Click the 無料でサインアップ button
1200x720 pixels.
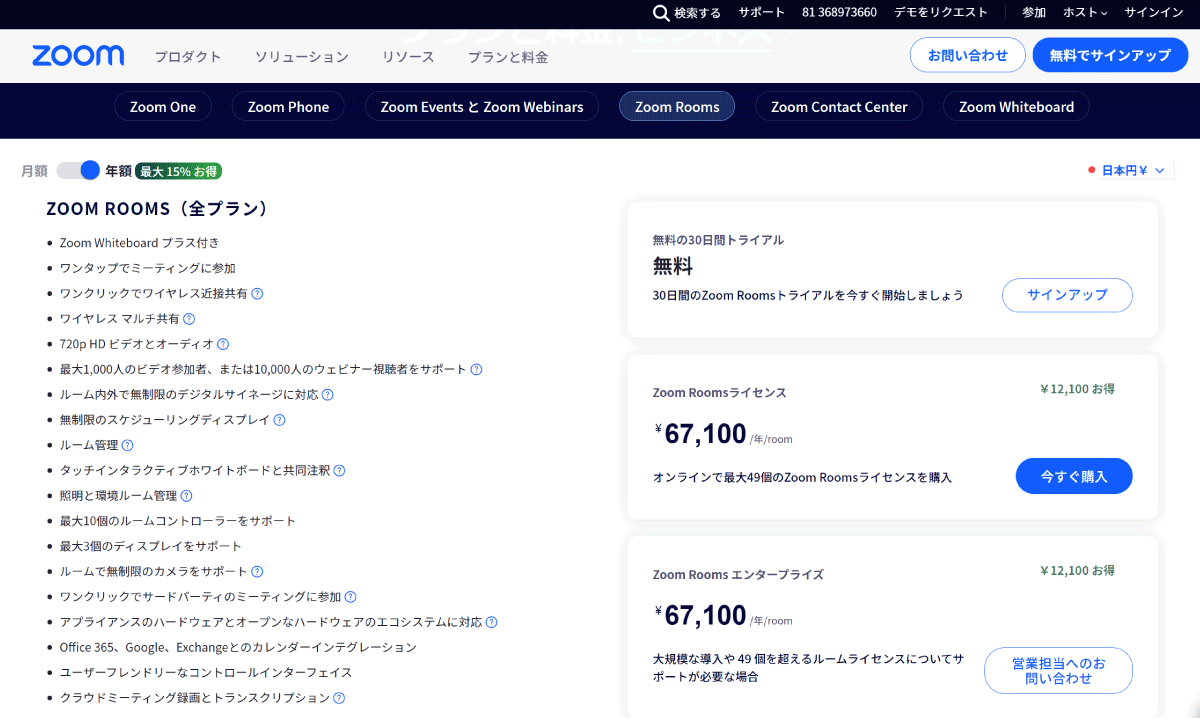click(1110, 55)
